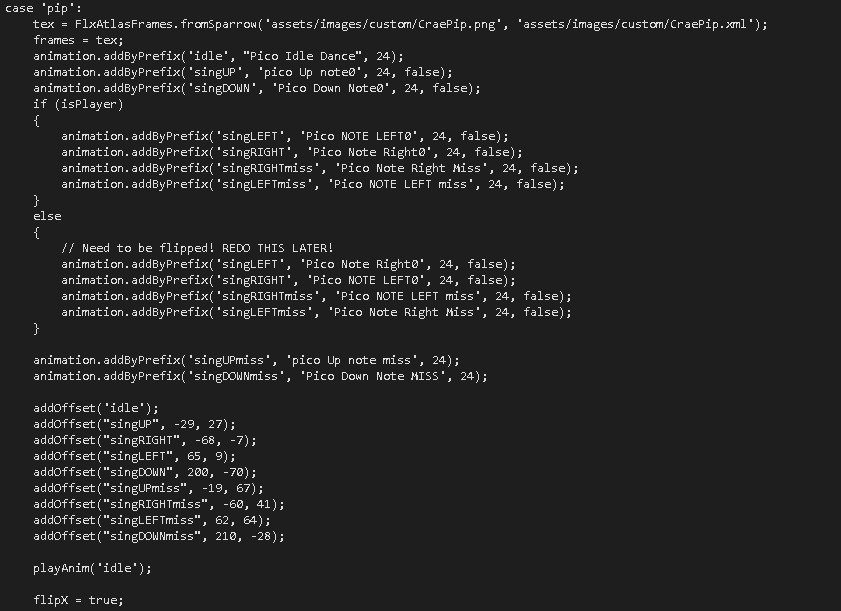
Task: Click the "case 'pip':" line
Action: coord(43,8)
